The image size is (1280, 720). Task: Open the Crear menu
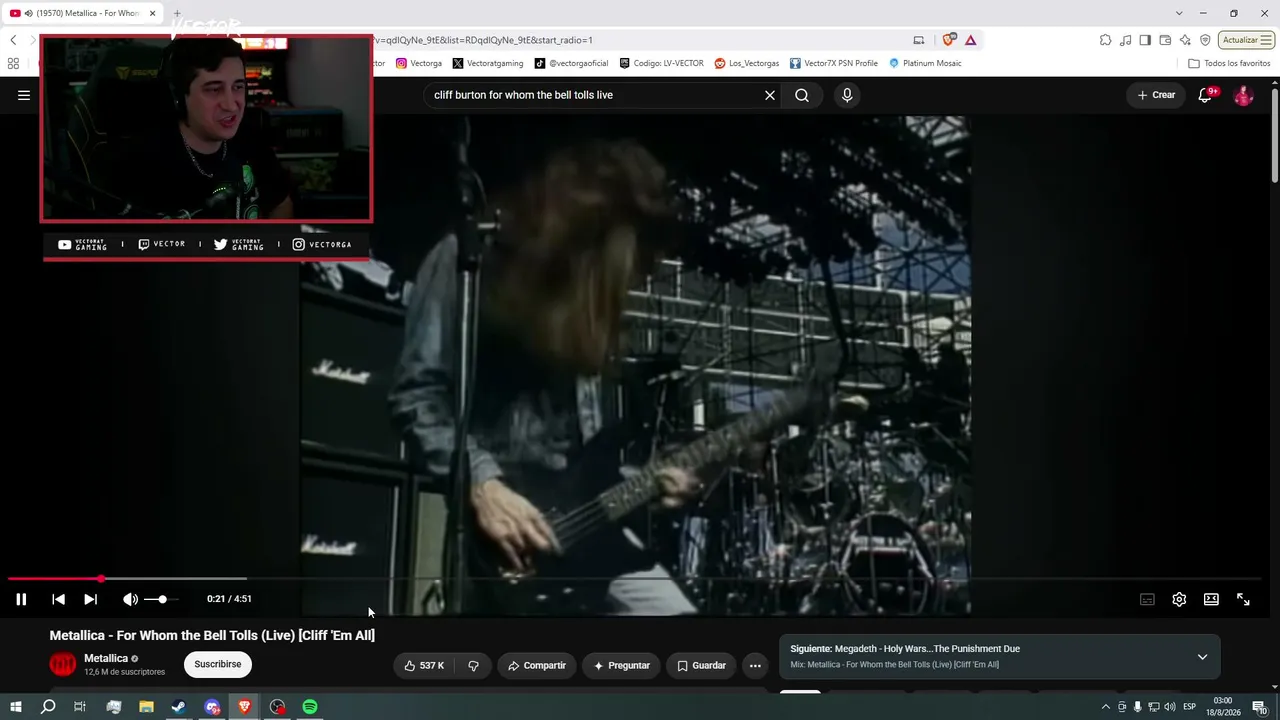pyautogui.click(x=1157, y=95)
